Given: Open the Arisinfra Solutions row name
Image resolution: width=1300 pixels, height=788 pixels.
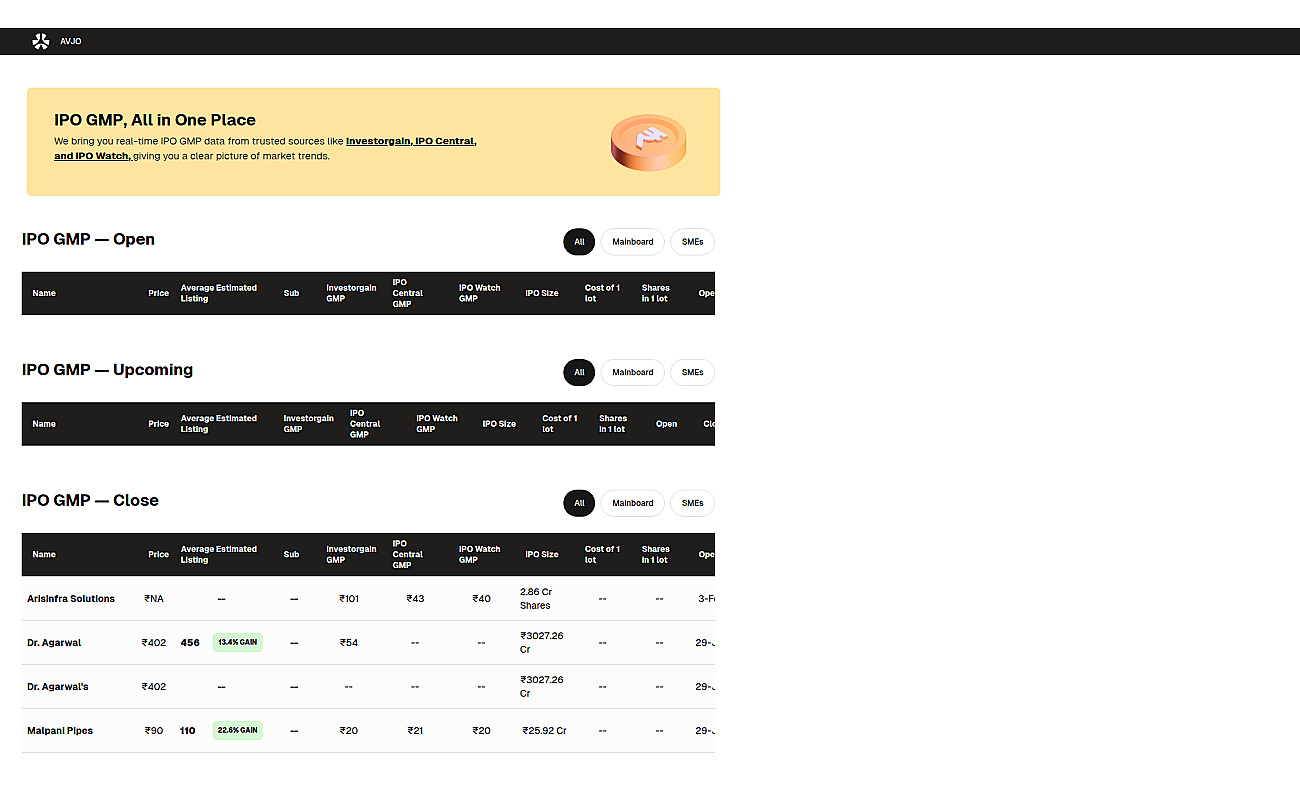Looking at the screenshot, I should coord(71,599).
